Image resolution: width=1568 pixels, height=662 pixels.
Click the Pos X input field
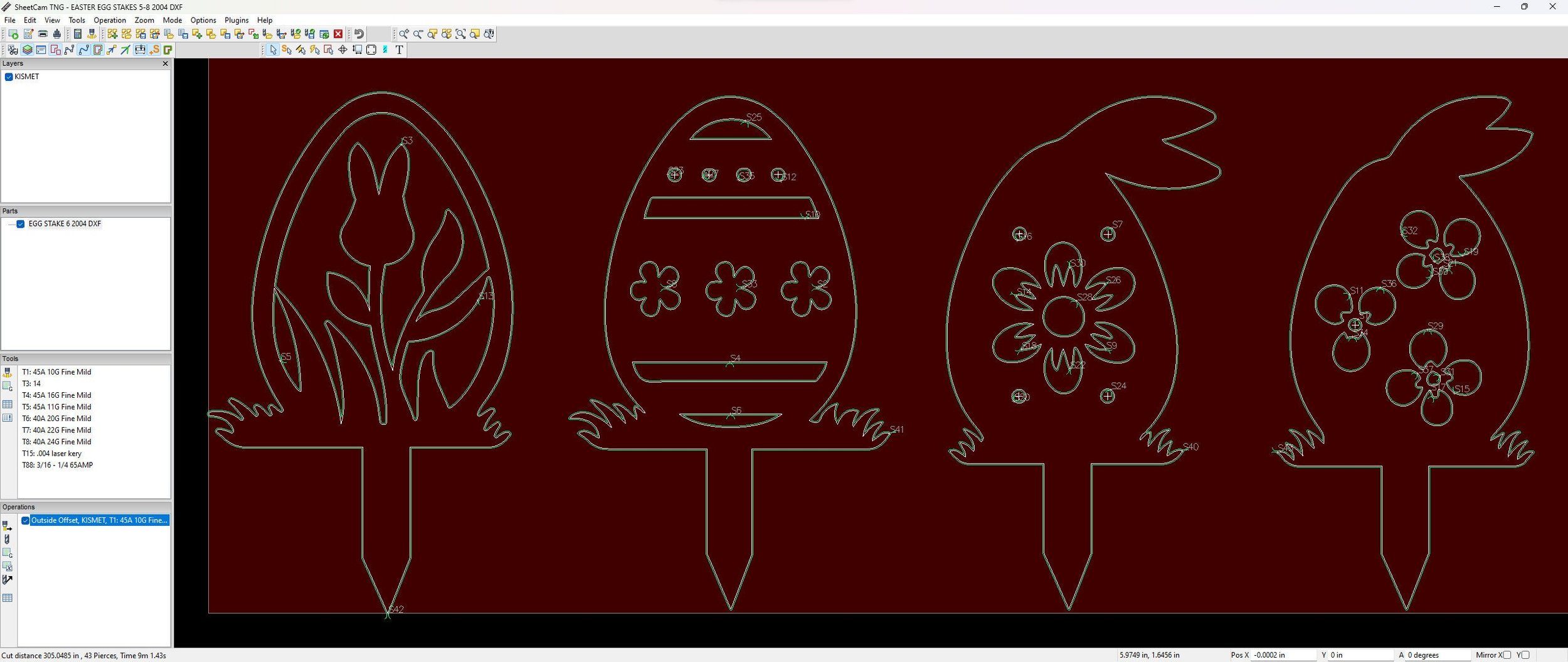(1283, 655)
